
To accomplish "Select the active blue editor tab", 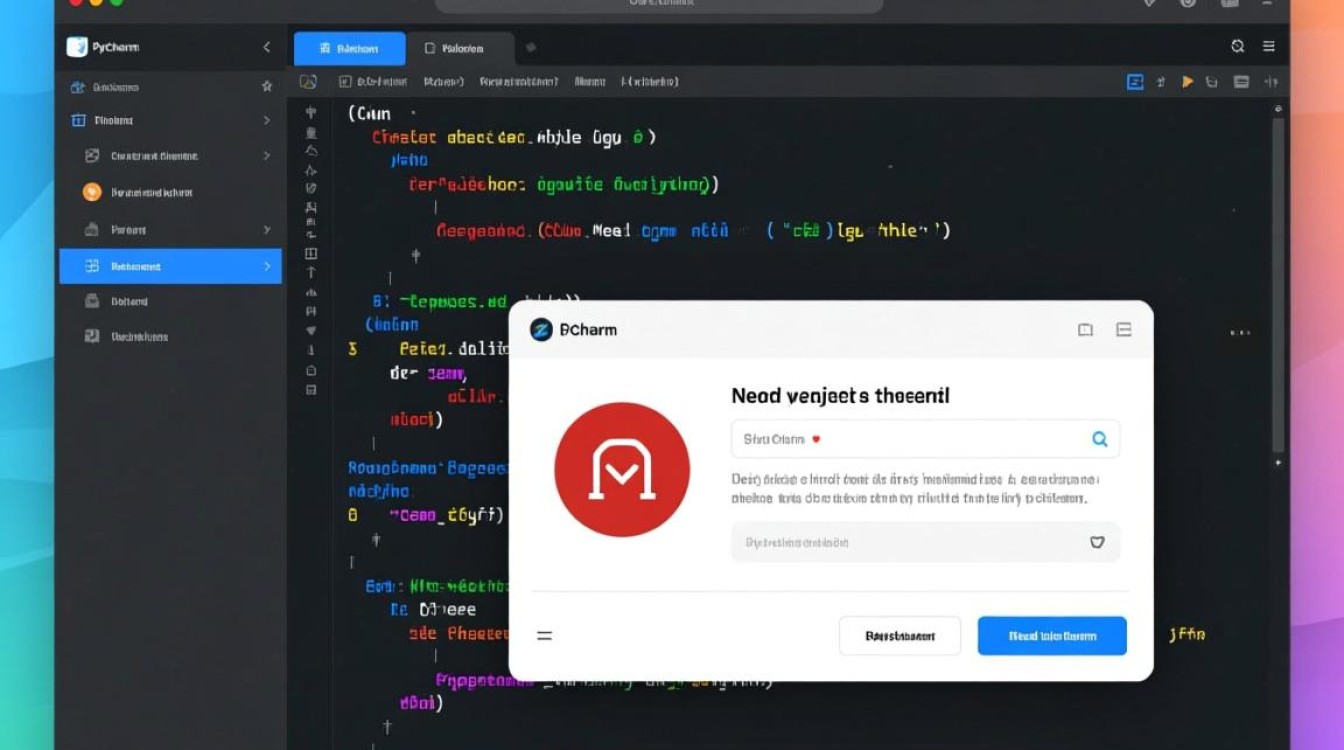I will (349, 48).
